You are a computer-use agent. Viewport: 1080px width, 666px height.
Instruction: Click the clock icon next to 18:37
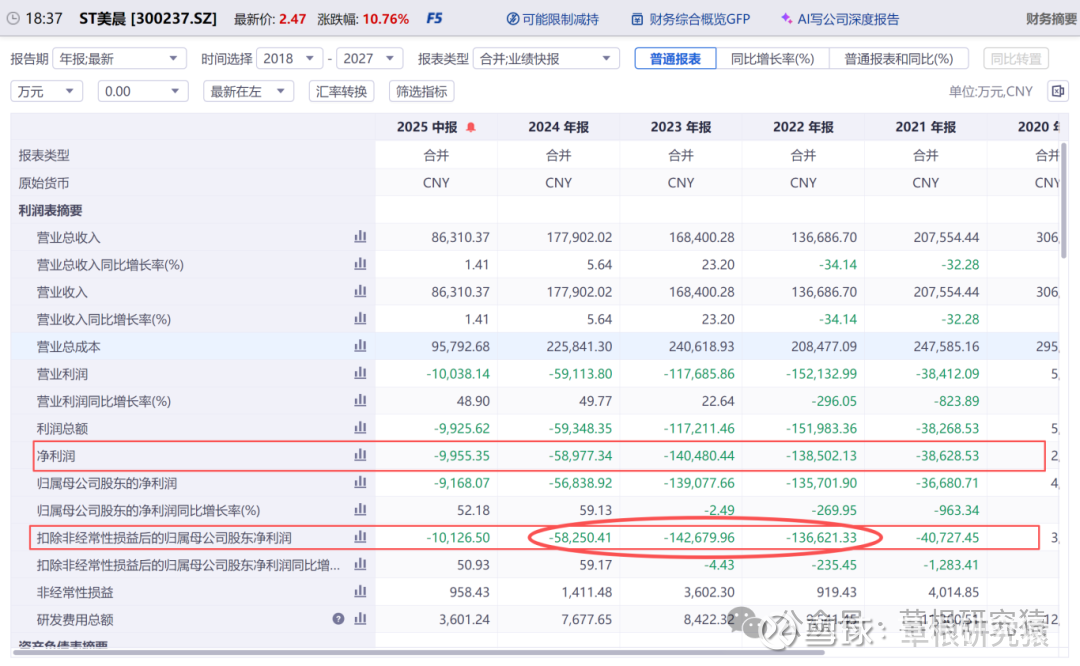[11, 19]
